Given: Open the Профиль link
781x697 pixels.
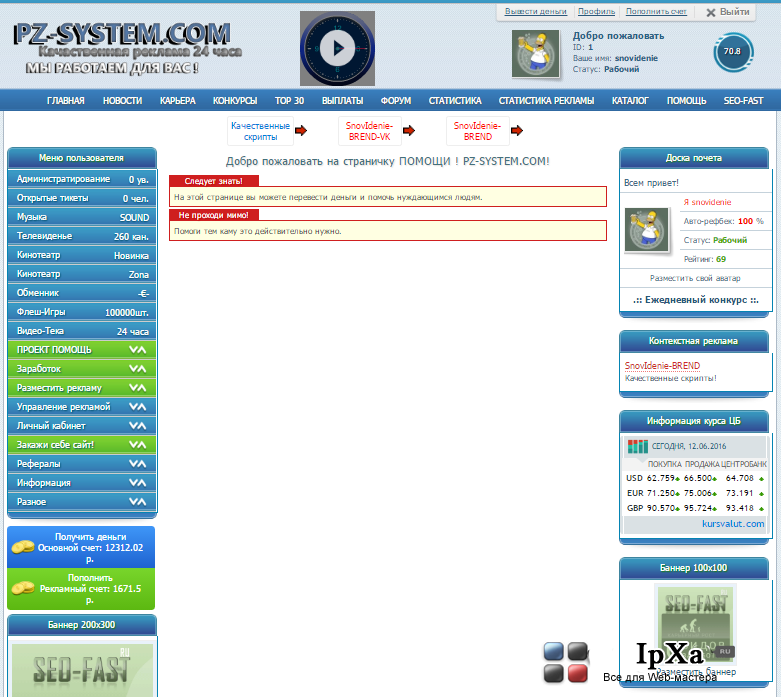Looking at the screenshot, I should click(x=596, y=11).
